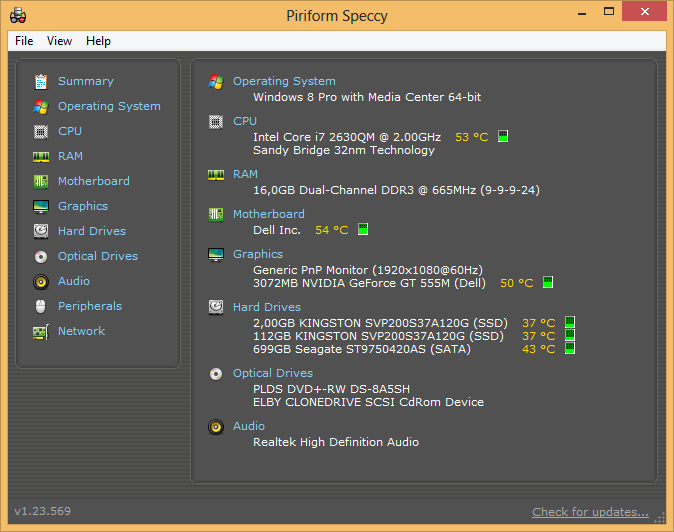Click the Peripherals mouse icon in sidebar
Image resolution: width=674 pixels, height=532 pixels.
40,306
